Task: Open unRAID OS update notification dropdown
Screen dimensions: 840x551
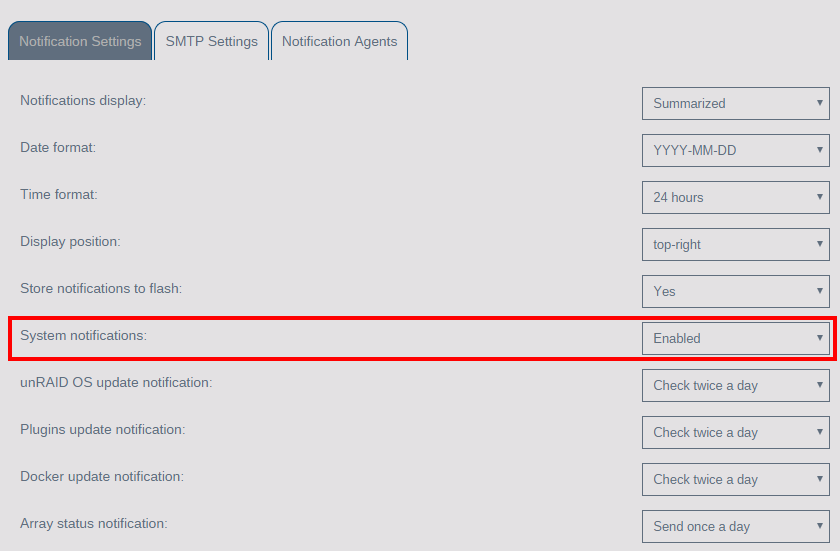Action: tap(736, 386)
